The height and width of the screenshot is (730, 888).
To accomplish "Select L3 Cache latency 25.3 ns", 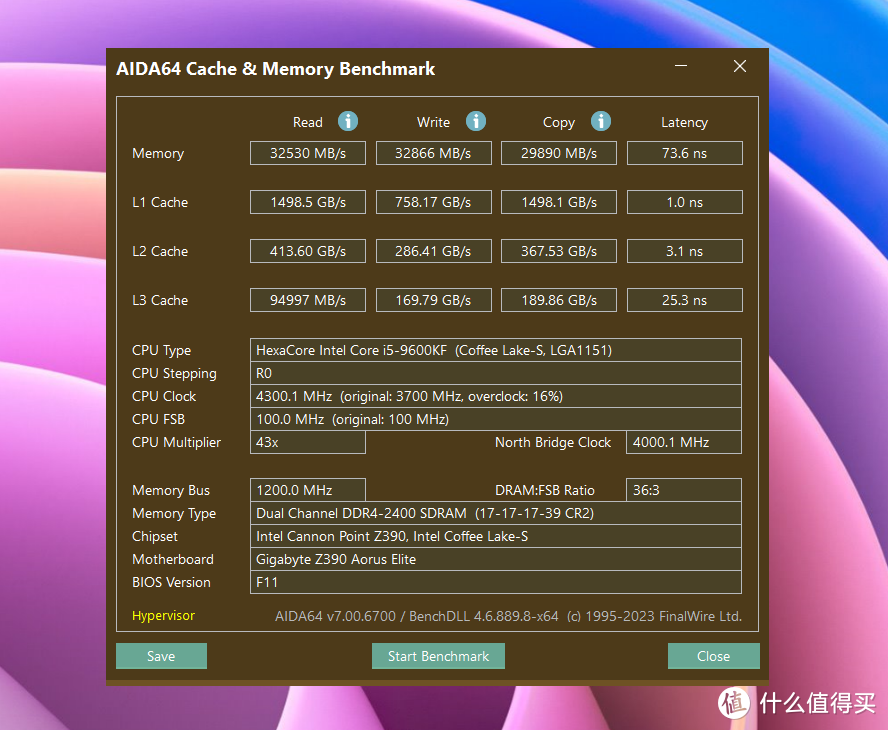I will [685, 300].
